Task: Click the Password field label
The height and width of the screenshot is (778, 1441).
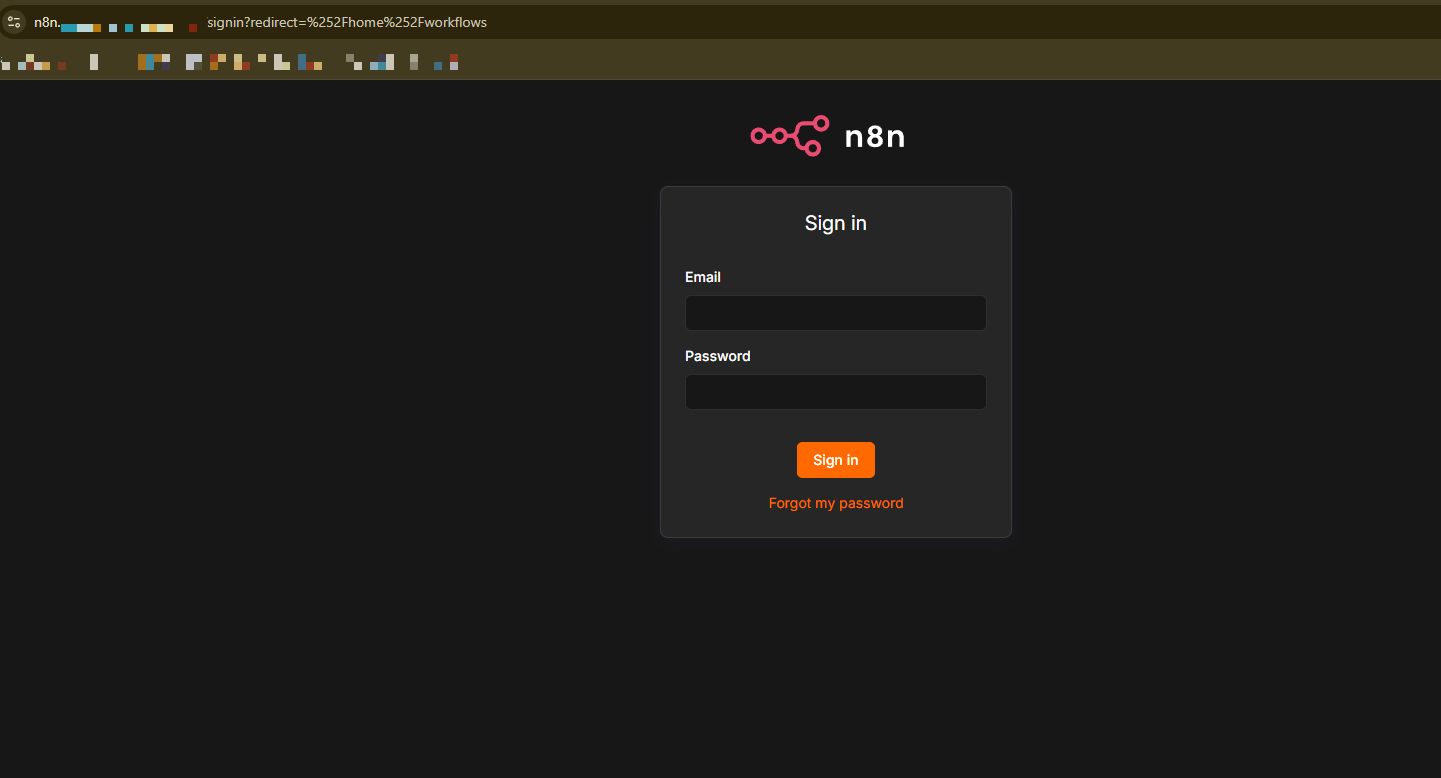Action: click(718, 356)
